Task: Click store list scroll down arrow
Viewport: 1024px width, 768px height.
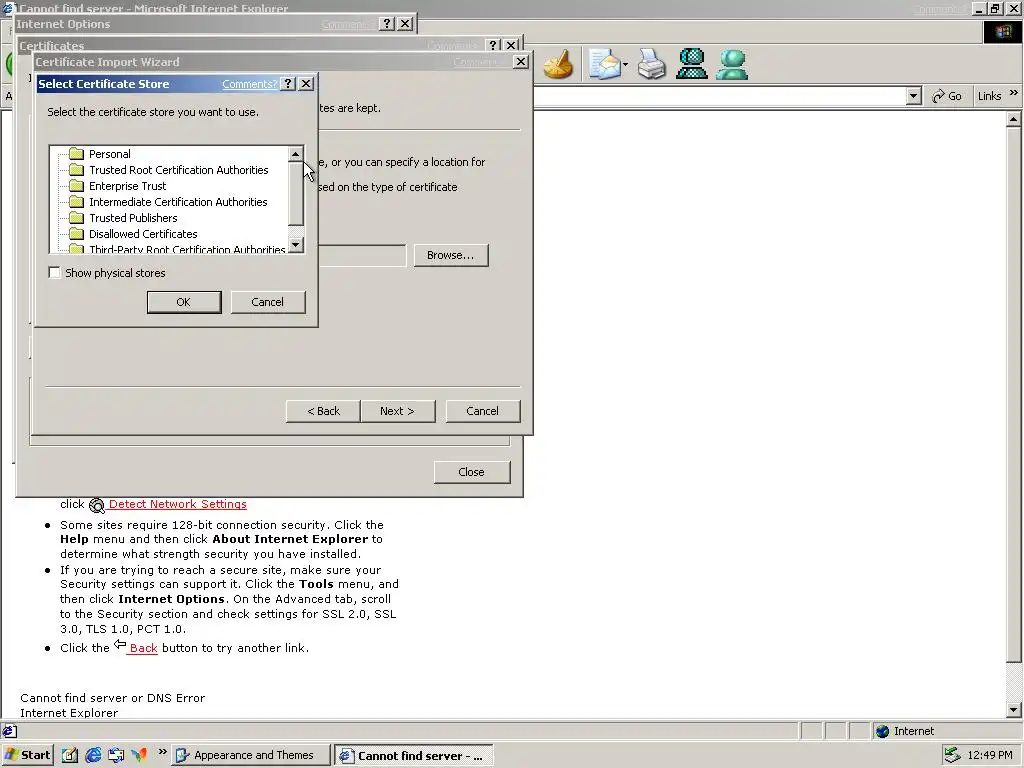Action: [296, 245]
